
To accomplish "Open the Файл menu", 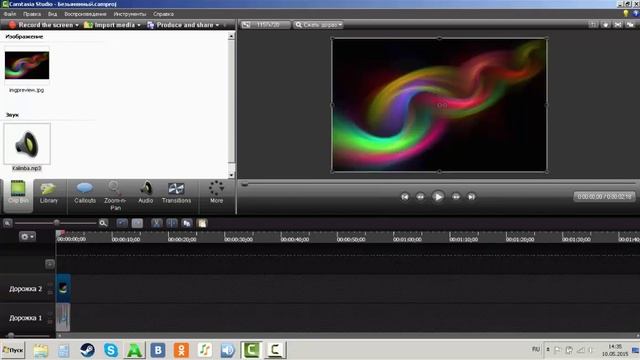I will 10,14.
